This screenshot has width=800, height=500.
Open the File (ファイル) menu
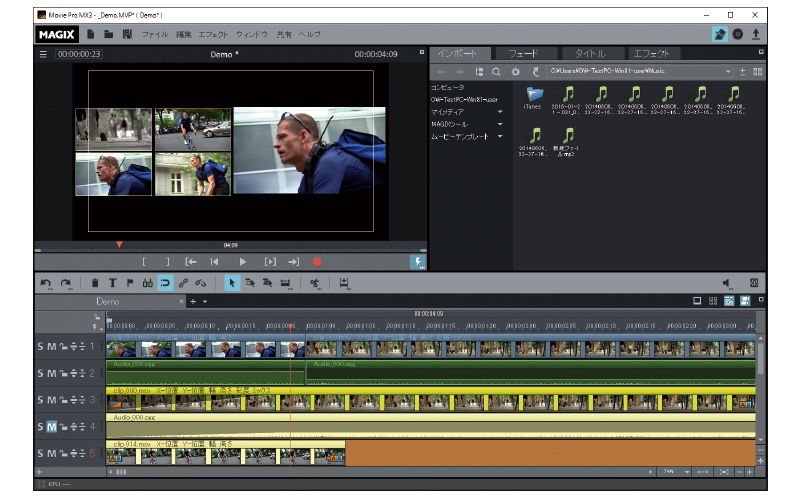(x=155, y=35)
